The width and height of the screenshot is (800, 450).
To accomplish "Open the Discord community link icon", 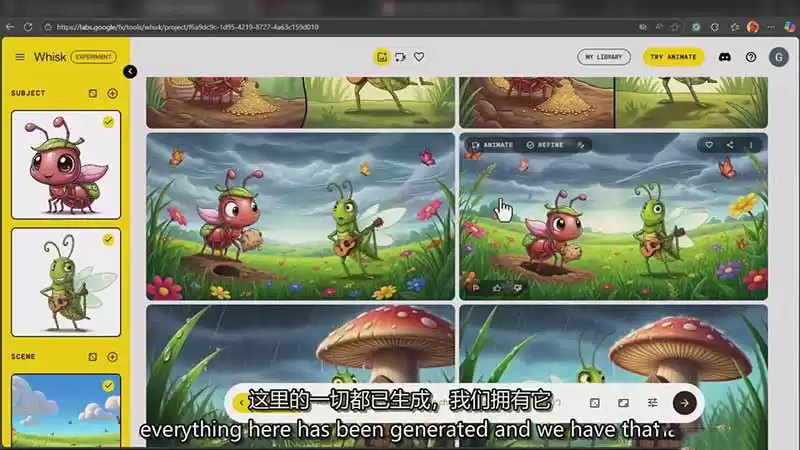I will [724, 57].
